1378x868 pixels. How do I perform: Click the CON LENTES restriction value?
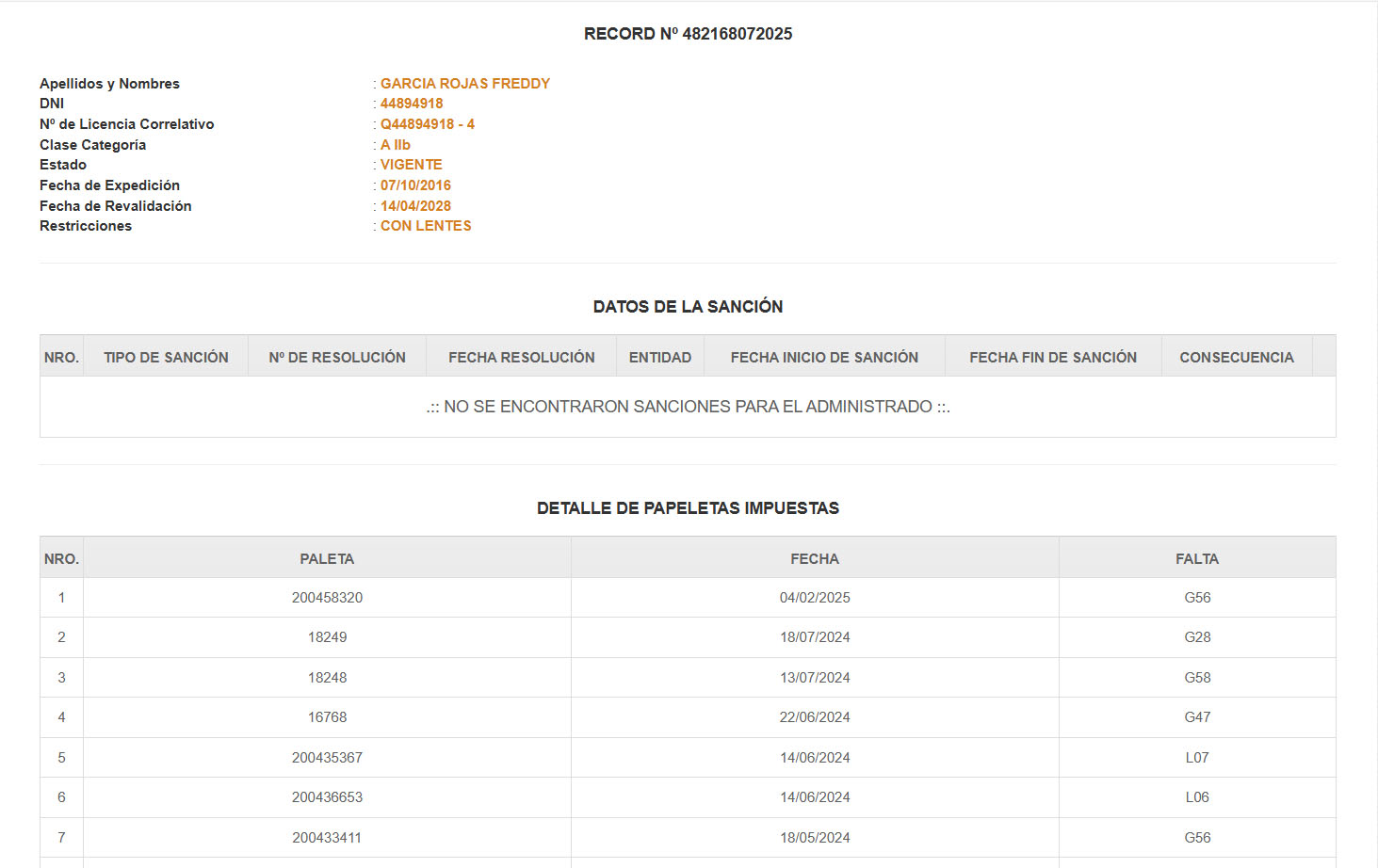pos(426,226)
